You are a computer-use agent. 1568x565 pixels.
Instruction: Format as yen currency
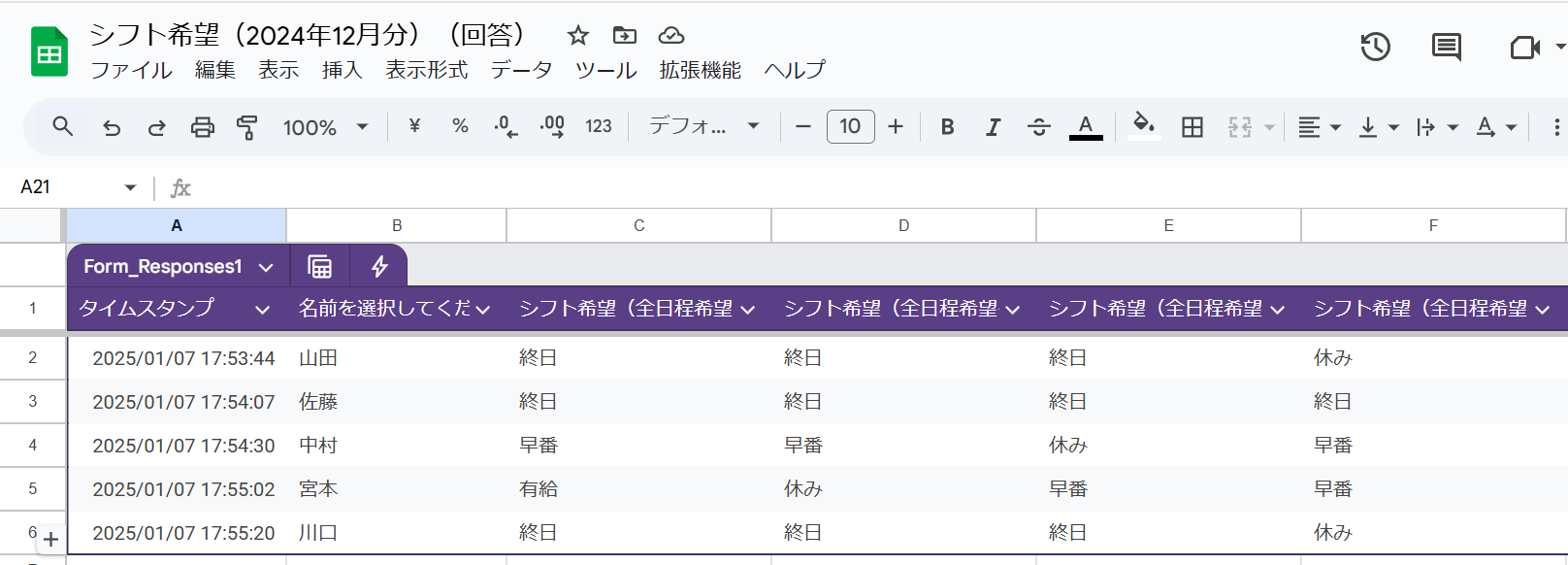coord(414,126)
